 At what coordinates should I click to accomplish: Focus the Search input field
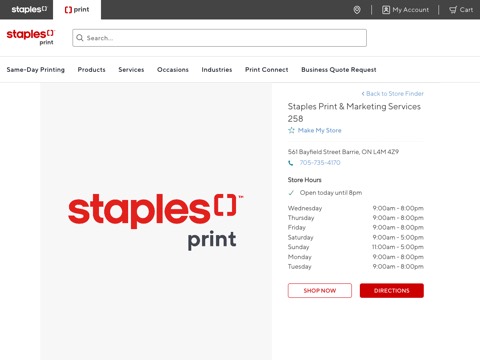220,38
